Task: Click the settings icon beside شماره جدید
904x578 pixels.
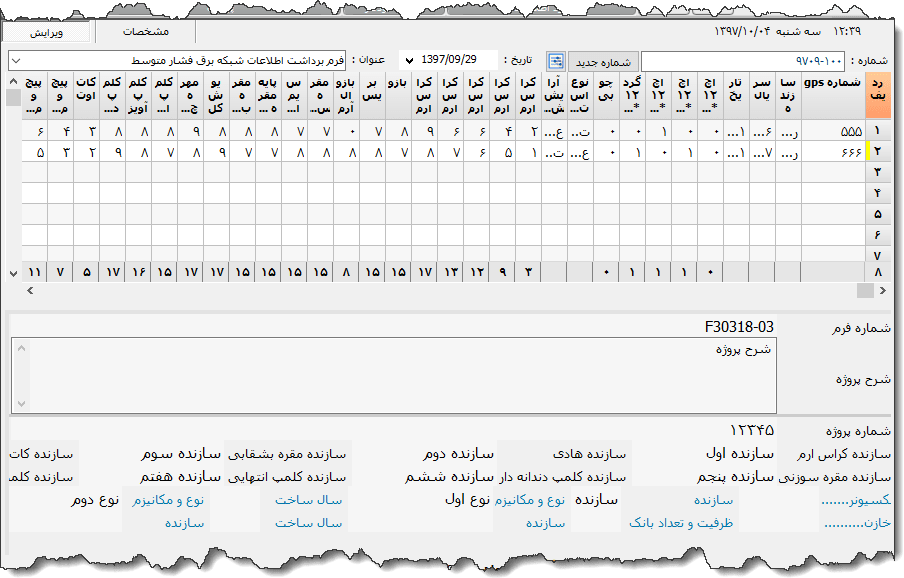Action: (556, 61)
